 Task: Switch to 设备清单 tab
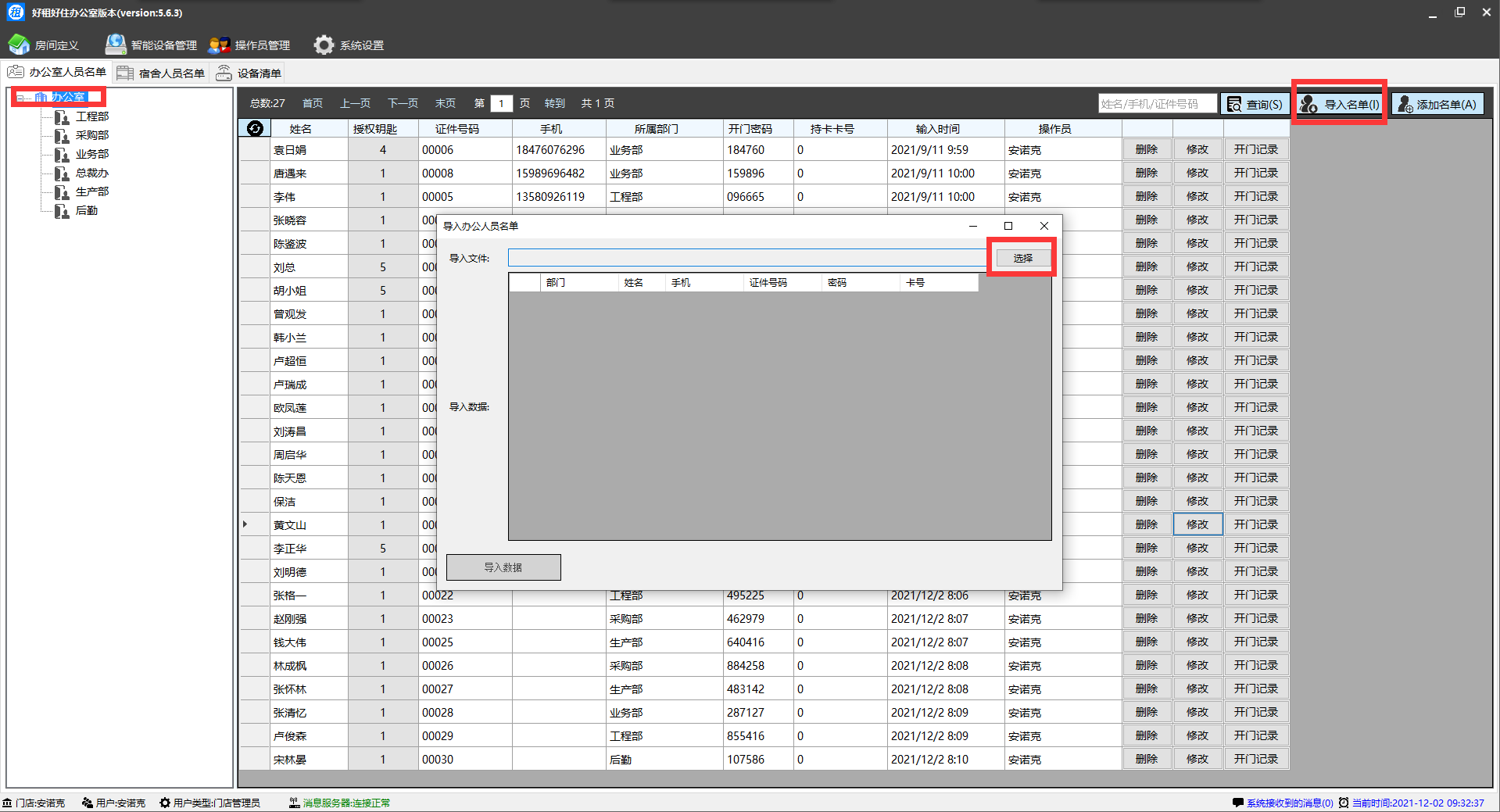[249, 73]
